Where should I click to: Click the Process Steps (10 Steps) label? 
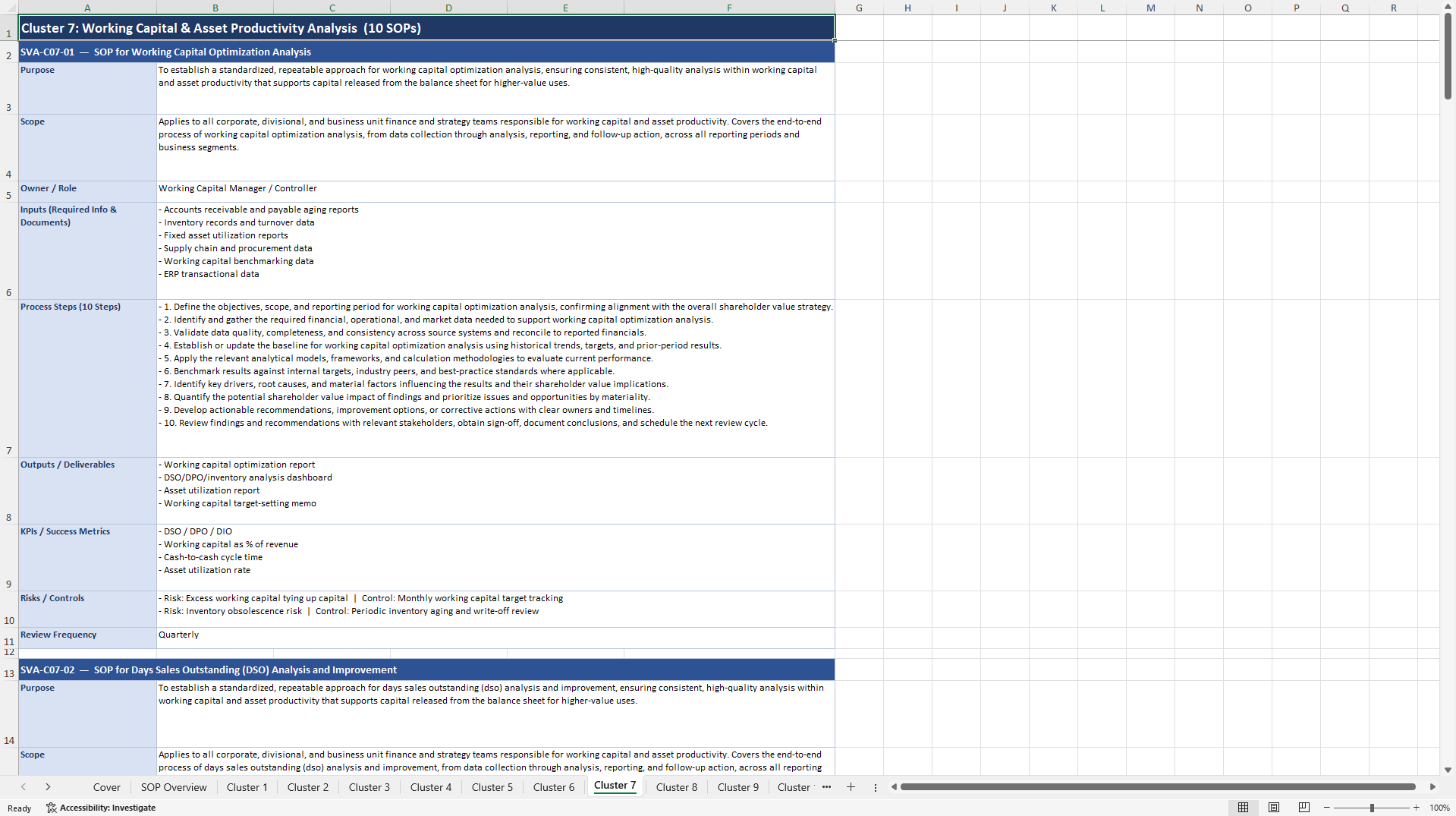click(x=87, y=378)
